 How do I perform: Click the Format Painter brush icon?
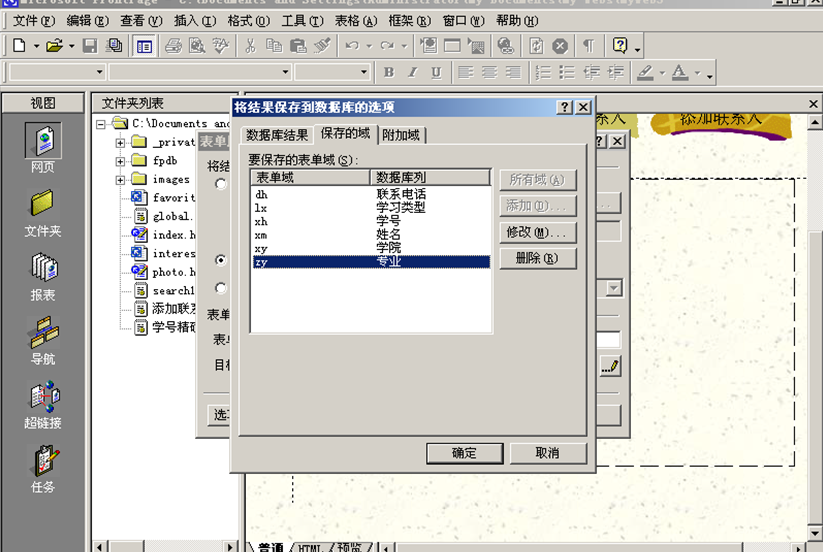coord(322,46)
